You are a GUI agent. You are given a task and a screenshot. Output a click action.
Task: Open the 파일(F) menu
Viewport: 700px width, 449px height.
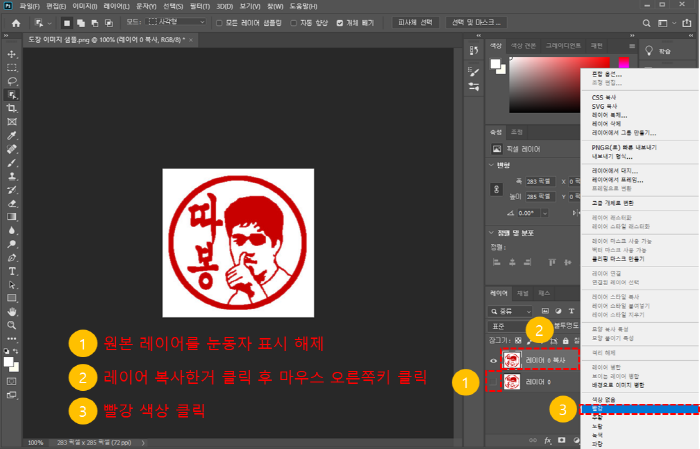tap(29, 6)
